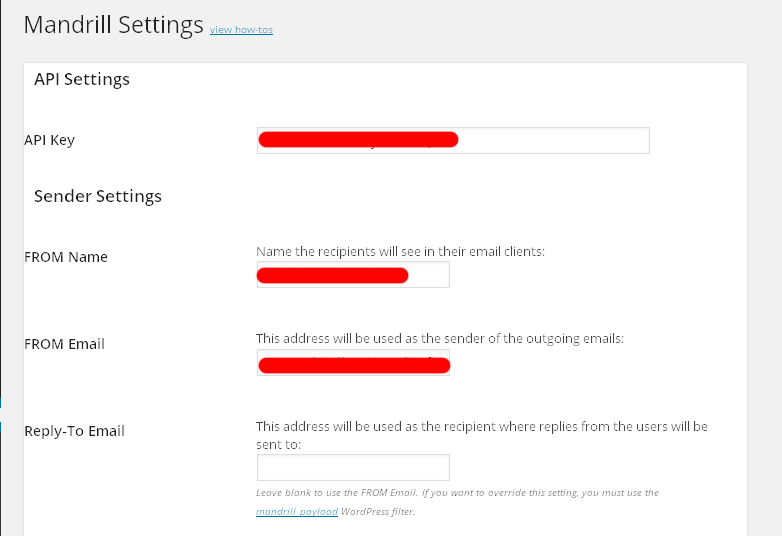Click the 'API Key' field label
The width and height of the screenshot is (782, 536).
(49, 140)
